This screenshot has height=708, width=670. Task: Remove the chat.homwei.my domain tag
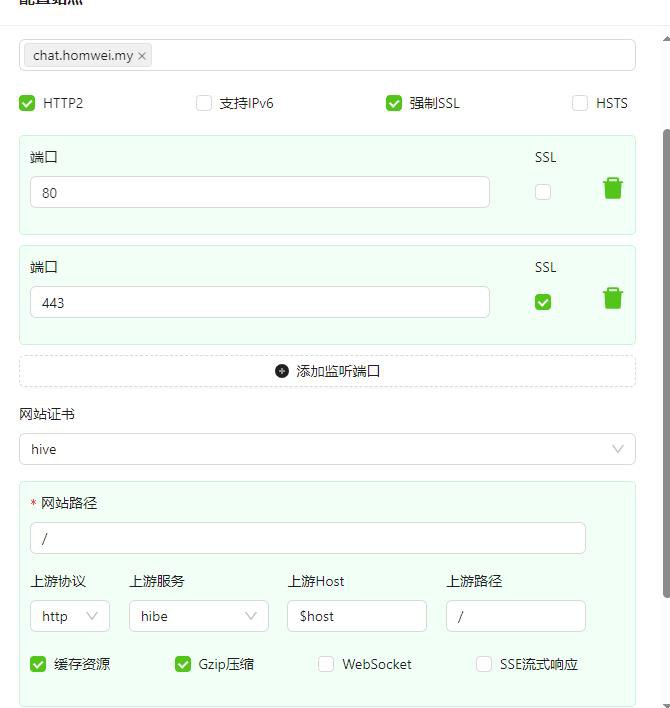[142, 56]
